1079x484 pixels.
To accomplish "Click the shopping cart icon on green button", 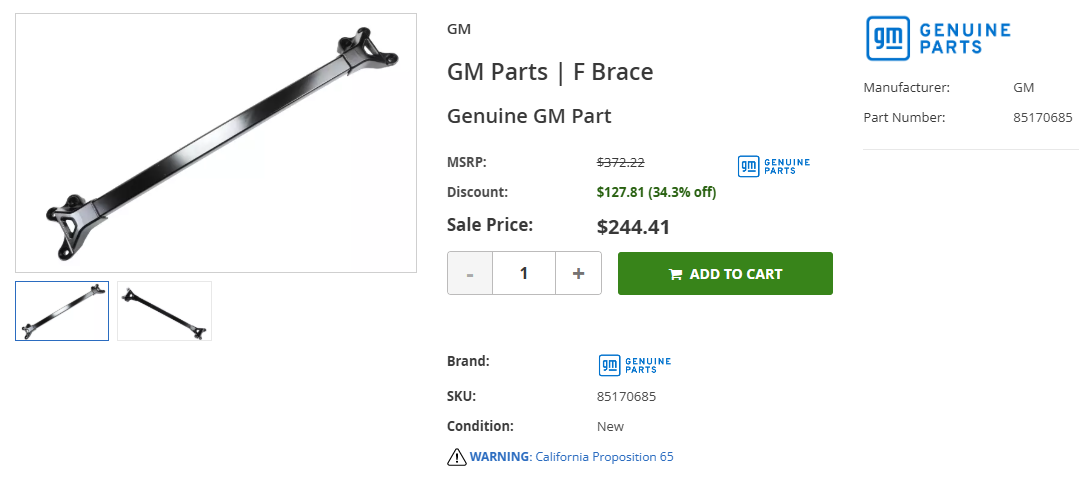I will coord(675,274).
